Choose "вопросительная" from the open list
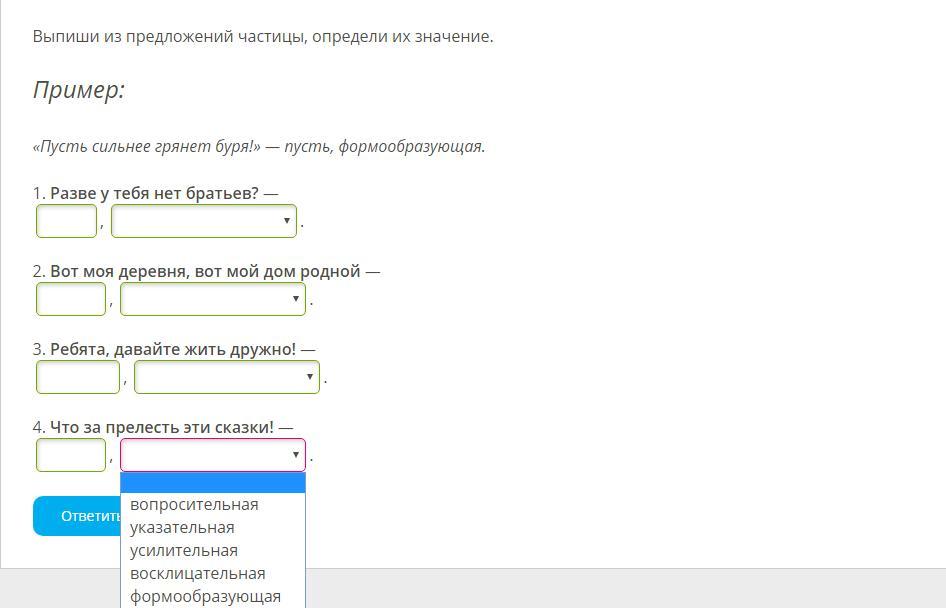 194,505
